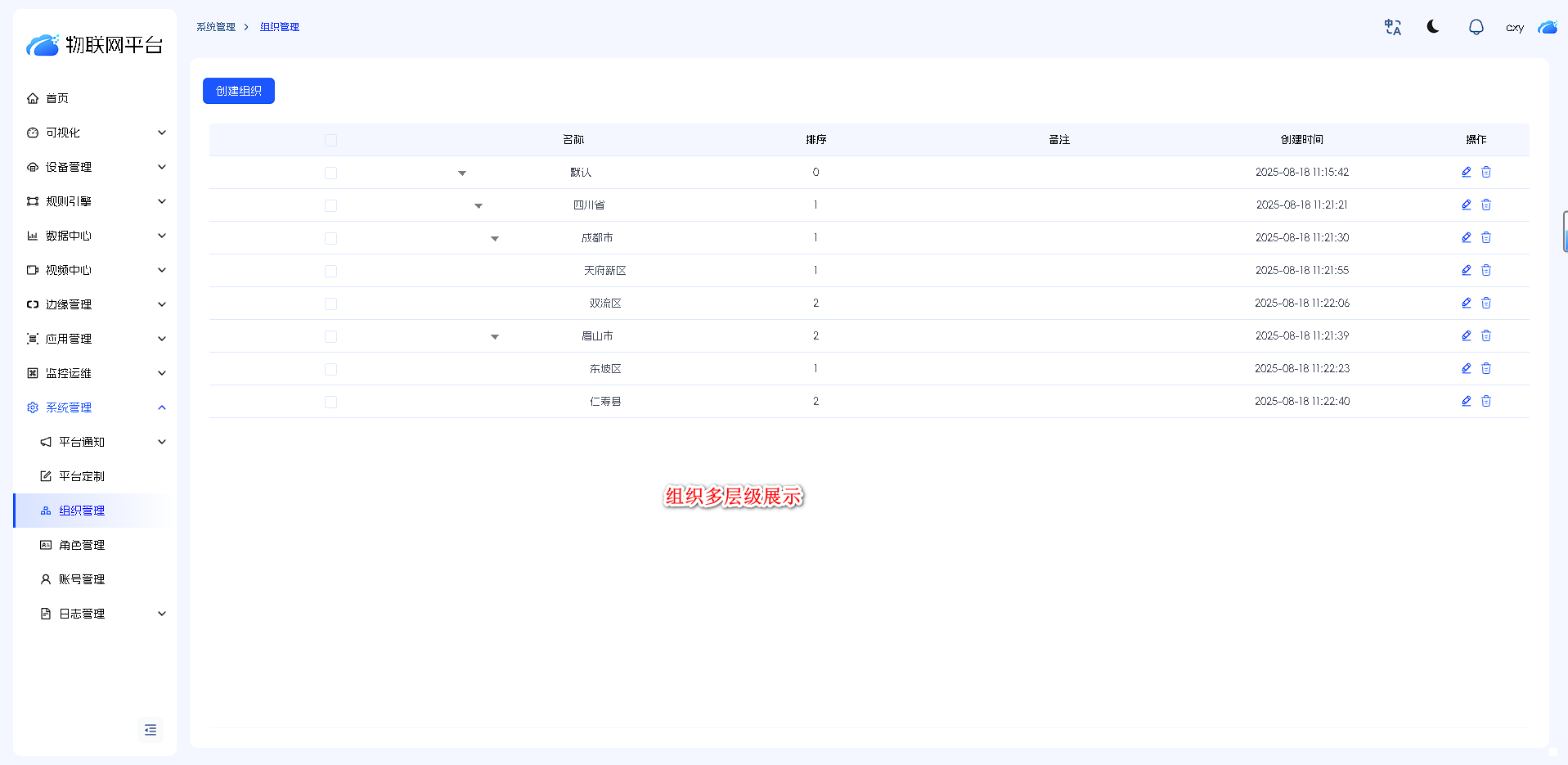Image resolution: width=1568 pixels, height=765 pixels.
Task: Click delete icon for 仁寿县 row
Action: [1486, 401]
